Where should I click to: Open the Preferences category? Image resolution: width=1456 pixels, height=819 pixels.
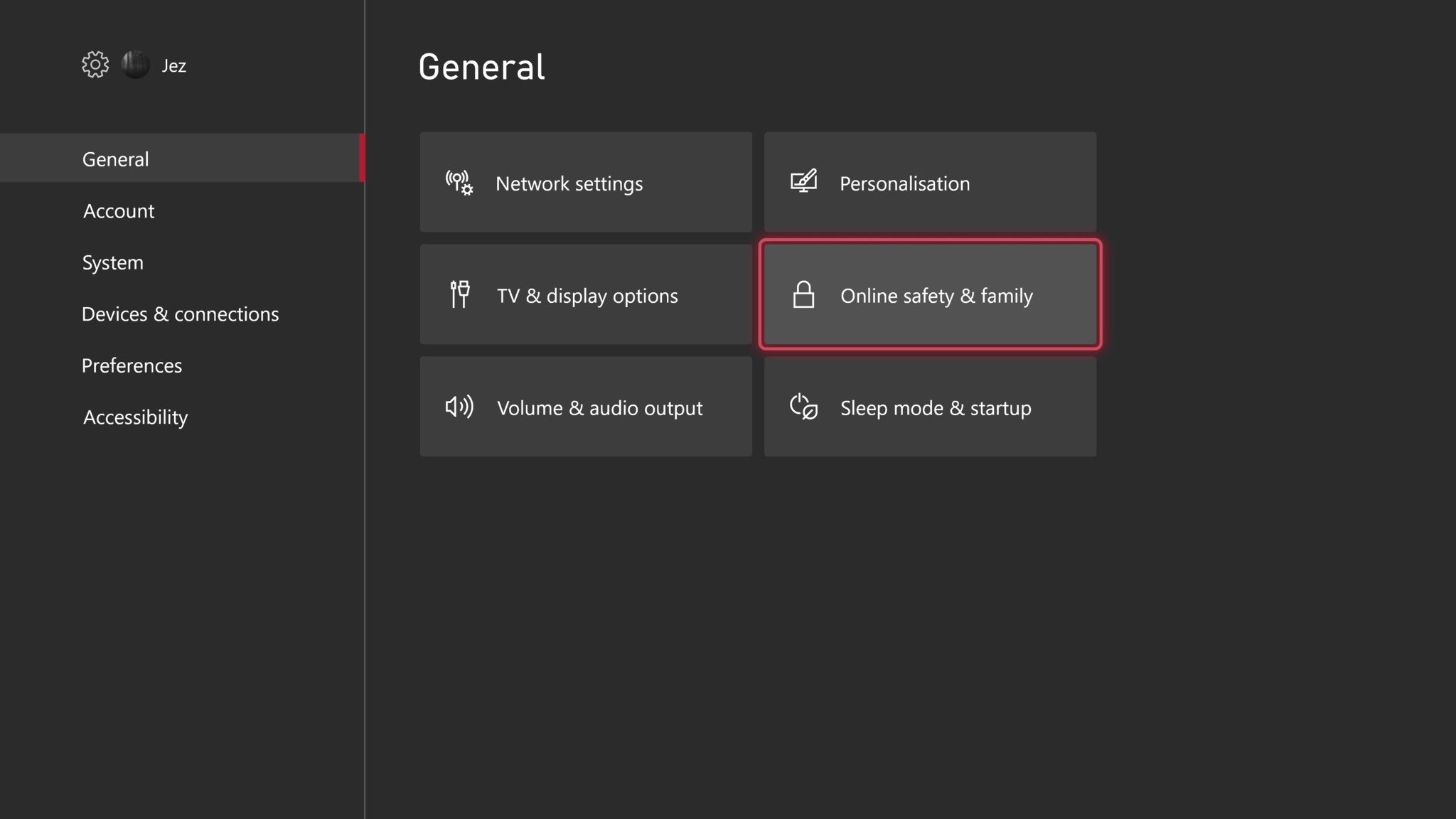[132, 365]
